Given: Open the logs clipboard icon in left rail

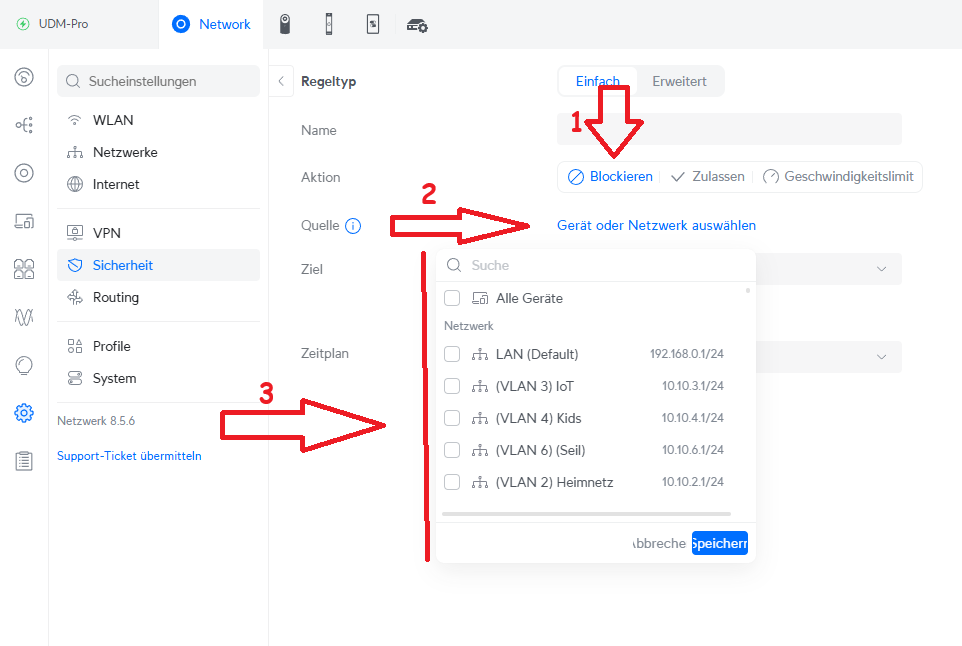Looking at the screenshot, I should [x=24, y=461].
